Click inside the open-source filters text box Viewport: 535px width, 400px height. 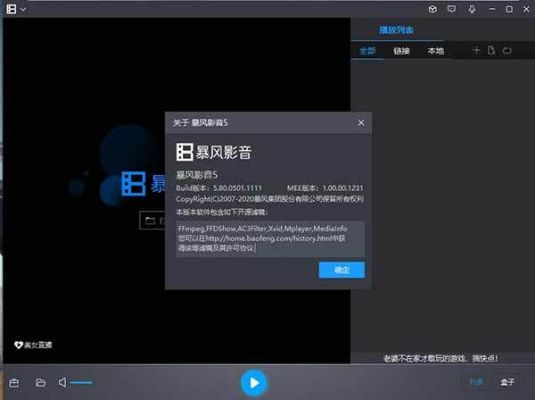point(270,239)
